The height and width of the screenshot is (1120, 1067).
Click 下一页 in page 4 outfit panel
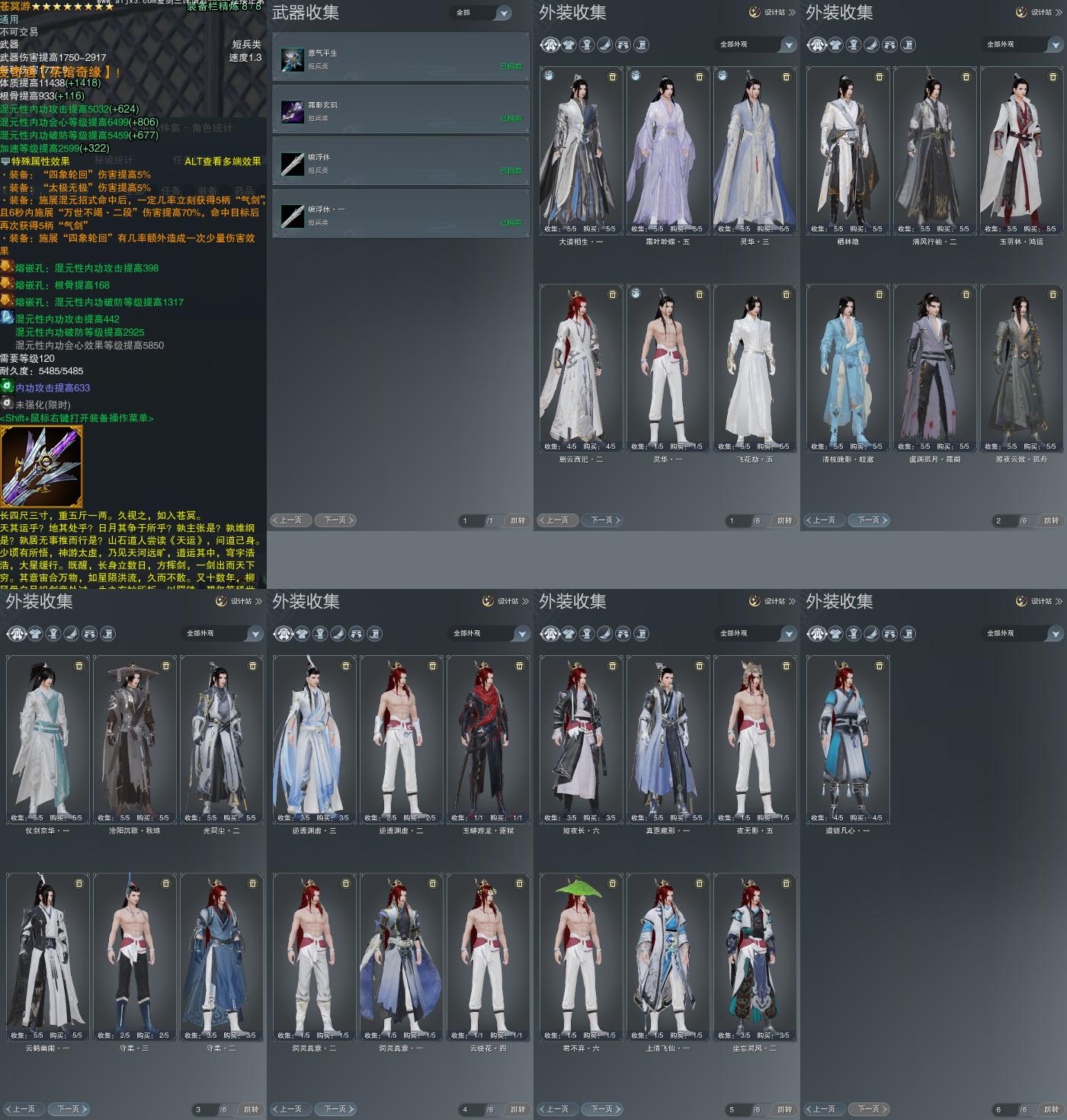[336, 1109]
